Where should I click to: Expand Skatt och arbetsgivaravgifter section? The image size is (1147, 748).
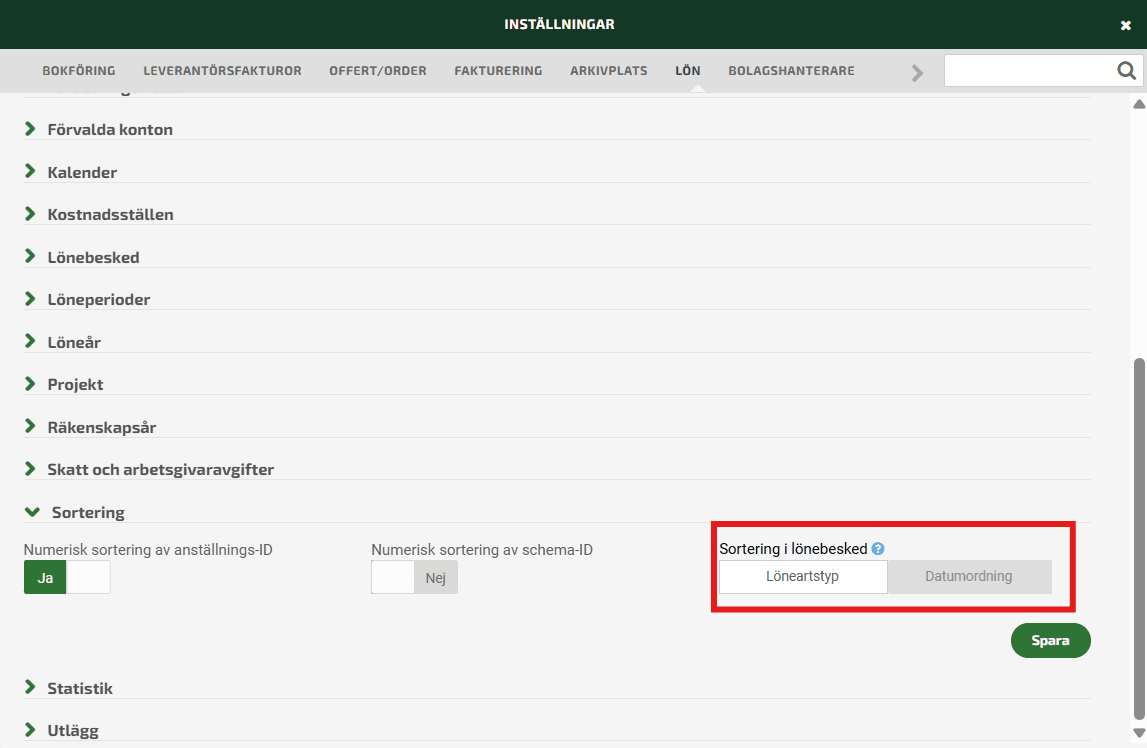[160, 470]
